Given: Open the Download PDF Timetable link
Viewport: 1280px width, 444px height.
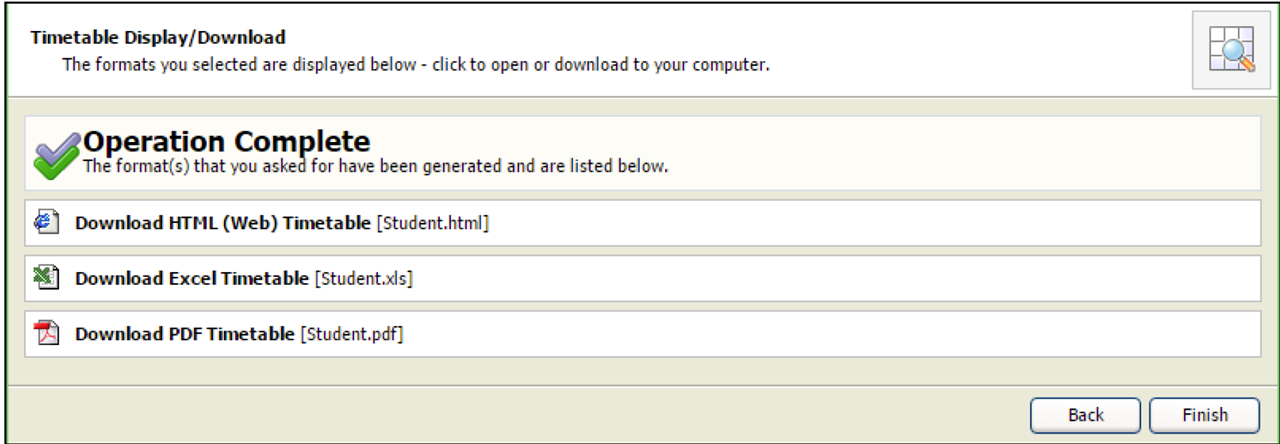Looking at the screenshot, I should click(x=185, y=334).
